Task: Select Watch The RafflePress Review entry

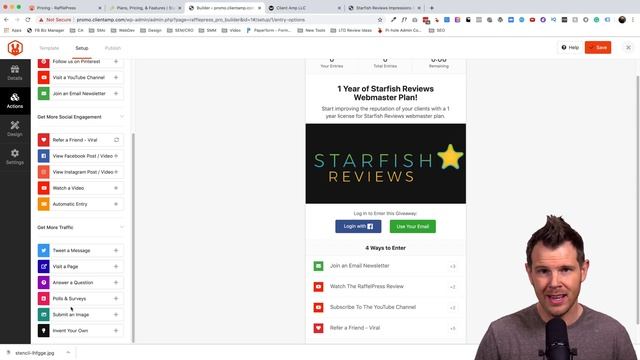Action: tap(385, 287)
